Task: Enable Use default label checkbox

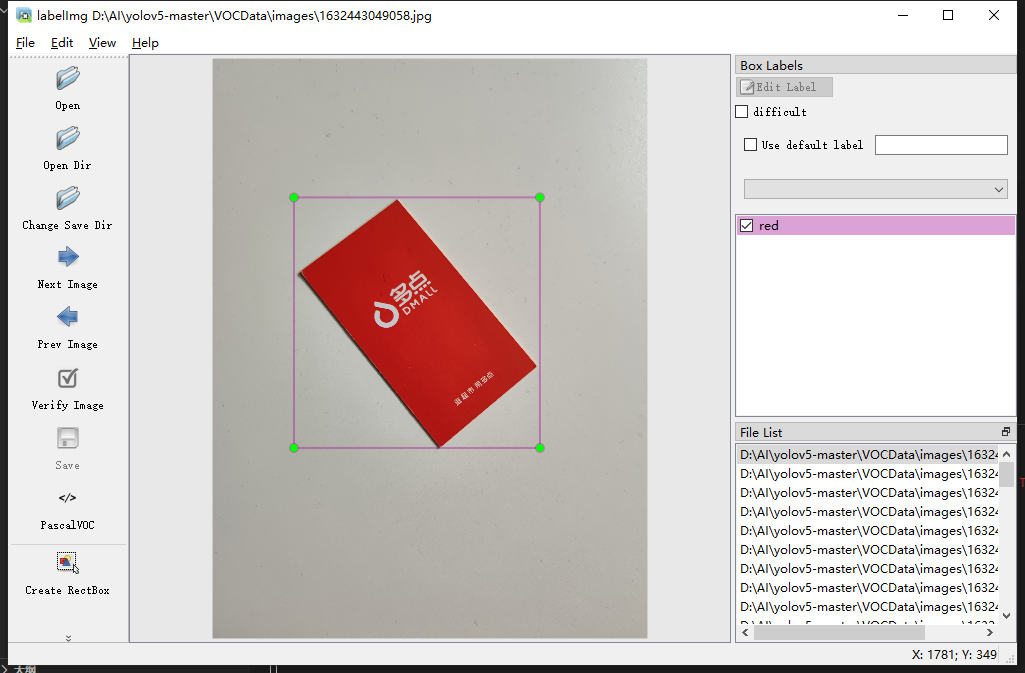Action: [x=750, y=144]
